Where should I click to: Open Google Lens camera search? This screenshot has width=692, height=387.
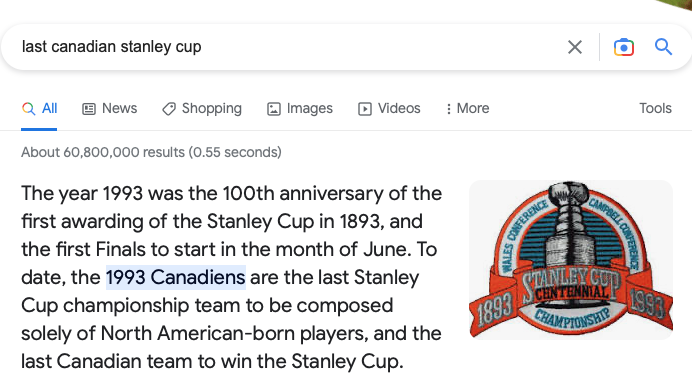[x=624, y=47]
